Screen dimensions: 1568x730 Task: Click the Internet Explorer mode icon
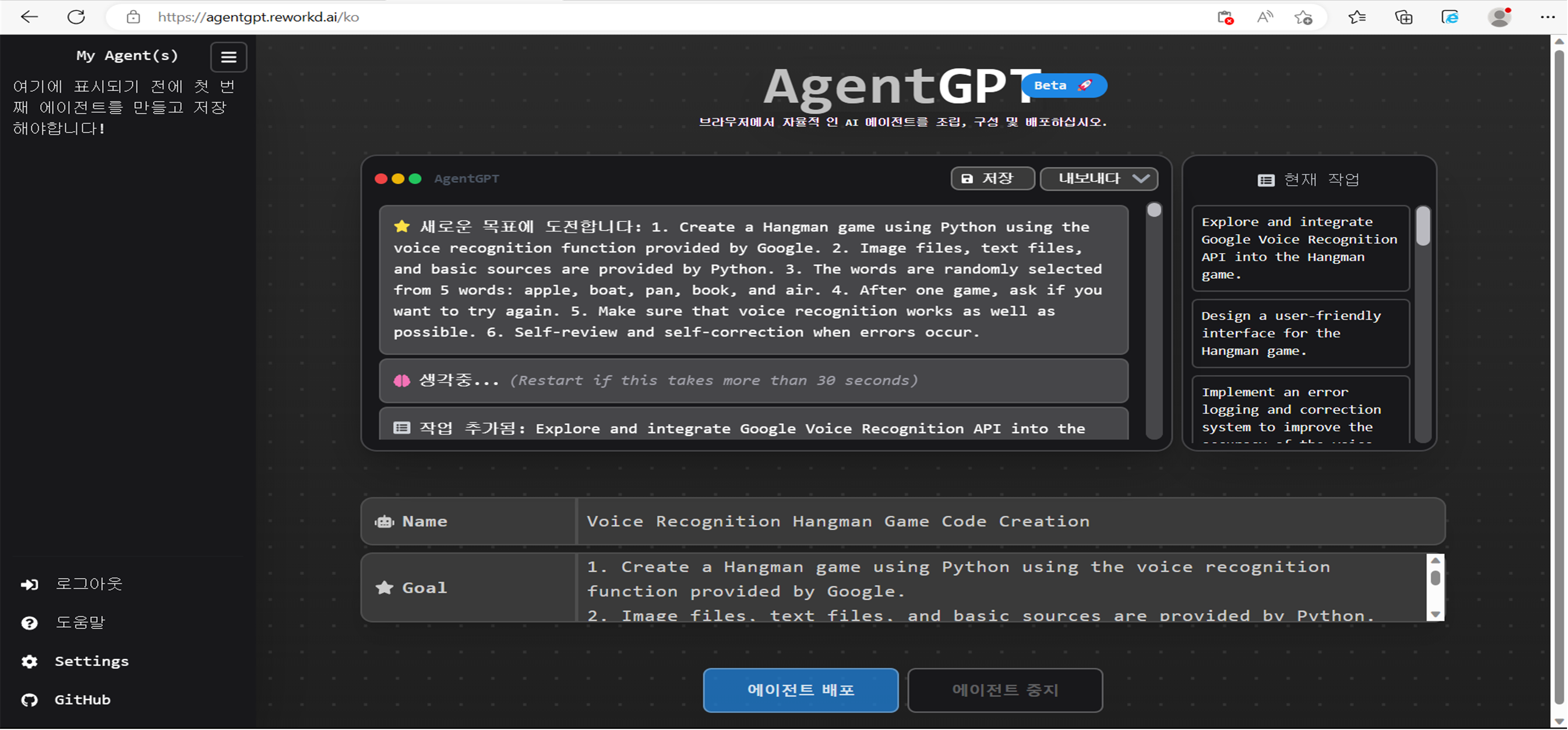[1450, 17]
